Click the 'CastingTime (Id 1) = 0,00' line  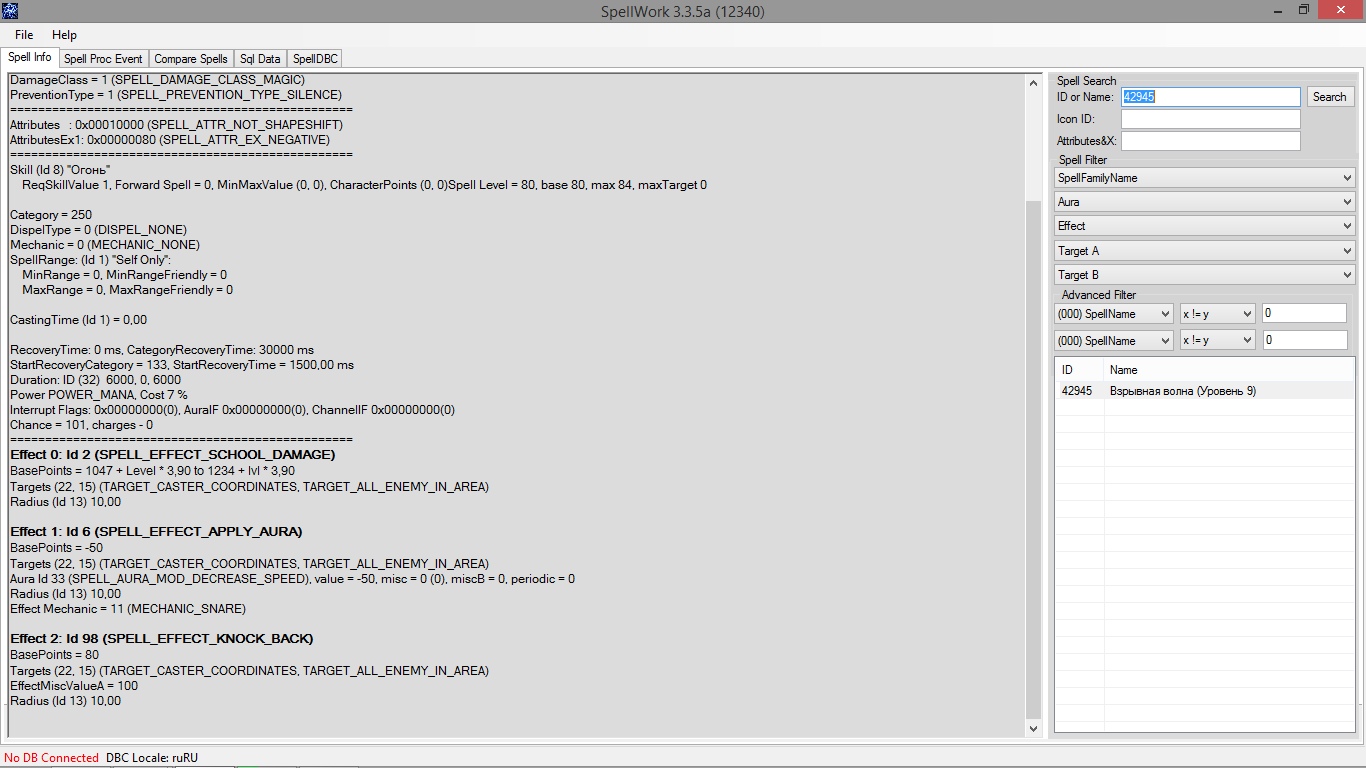[78, 320]
